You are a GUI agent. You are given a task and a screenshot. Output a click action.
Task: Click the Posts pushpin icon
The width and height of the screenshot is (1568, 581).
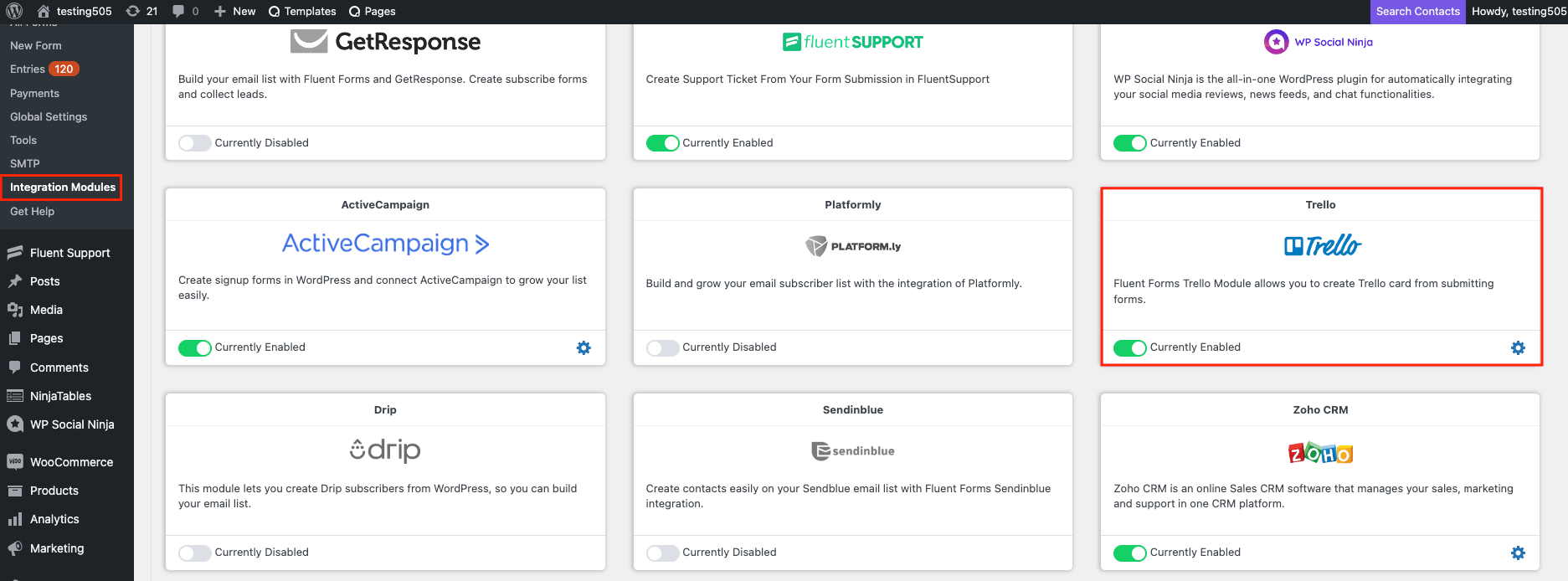click(15, 281)
